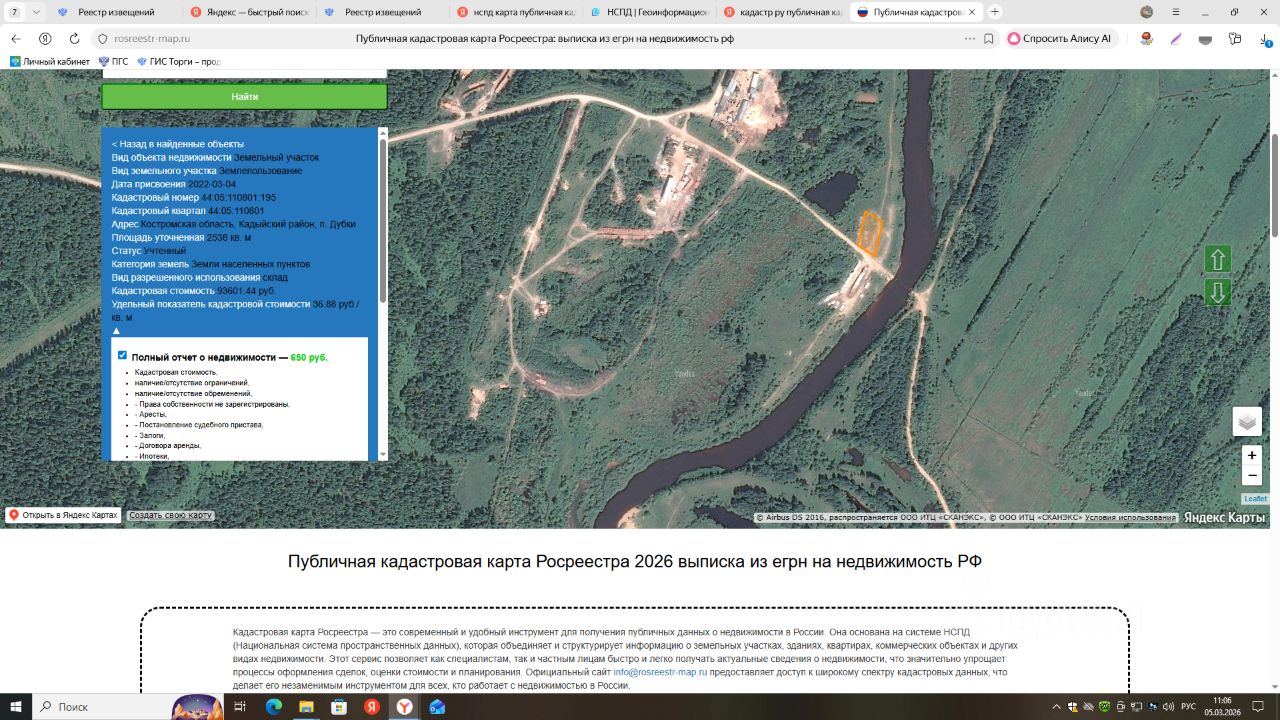This screenshot has height=720, width=1280.
Task: Zoom in on the map
Action: [x=1252, y=455]
